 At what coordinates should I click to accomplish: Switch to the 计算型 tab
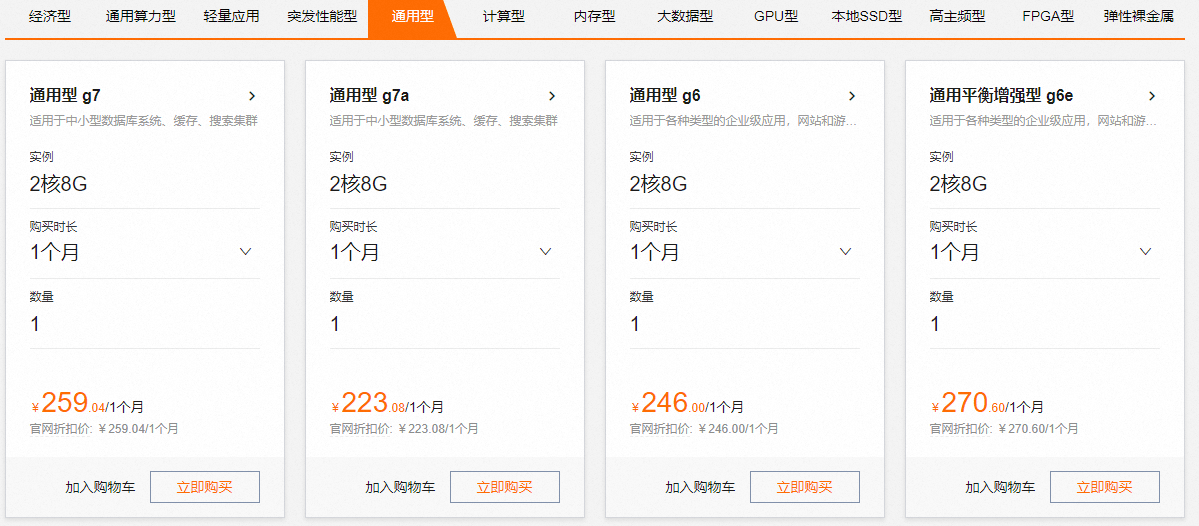[x=504, y=16]
